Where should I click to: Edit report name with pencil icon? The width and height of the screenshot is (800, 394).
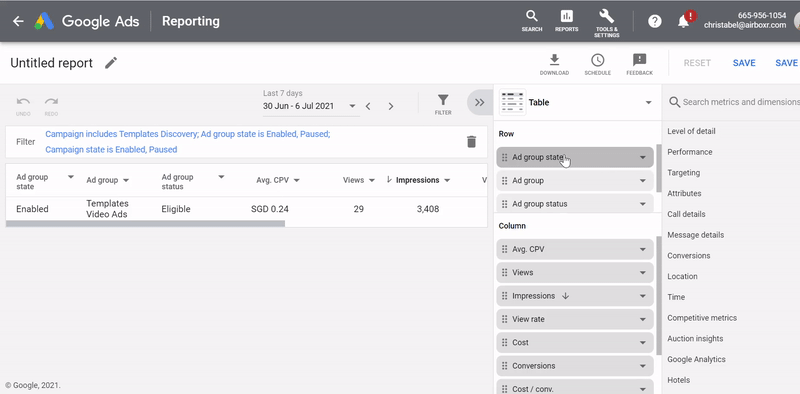pyautogui.click(x=111, y=63)
